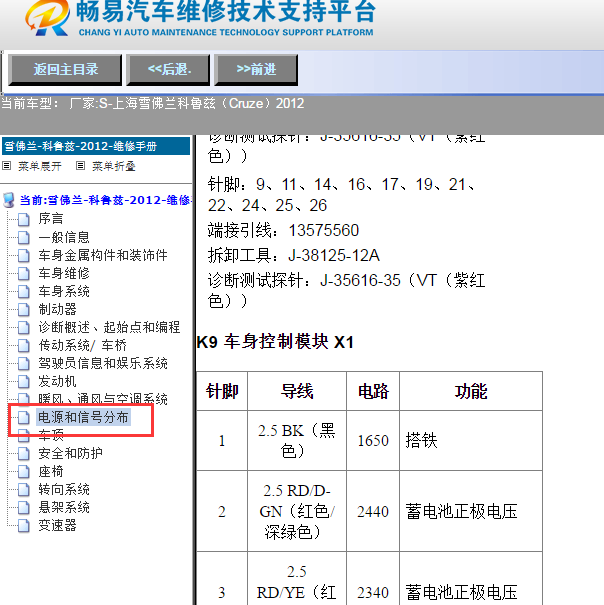Click the wire cell 2.5 RD/D-GN（红色/深绿色）
604x605 pixels.
pos(297,512)
